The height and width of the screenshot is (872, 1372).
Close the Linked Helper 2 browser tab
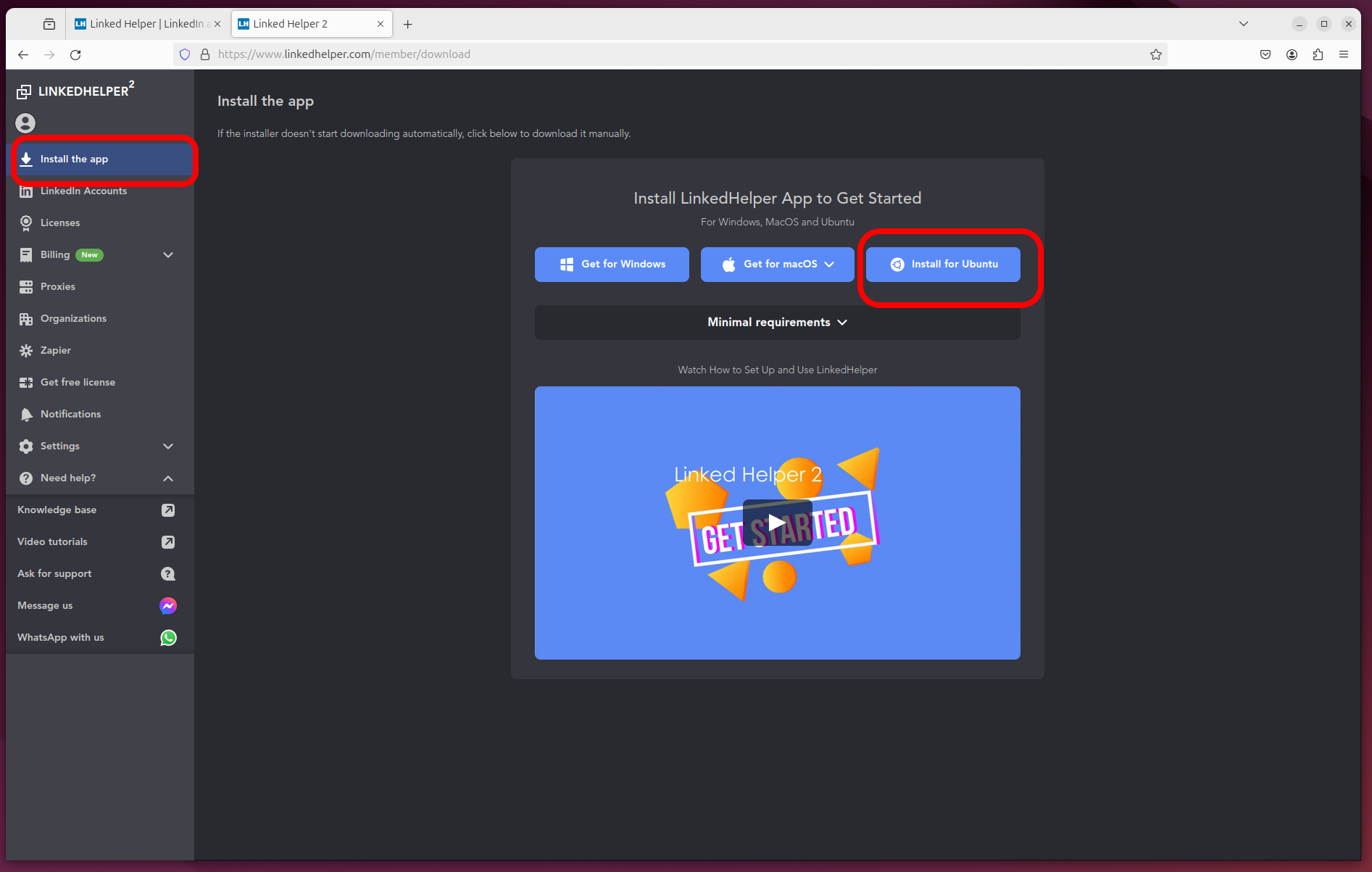[x=381, y=24]
